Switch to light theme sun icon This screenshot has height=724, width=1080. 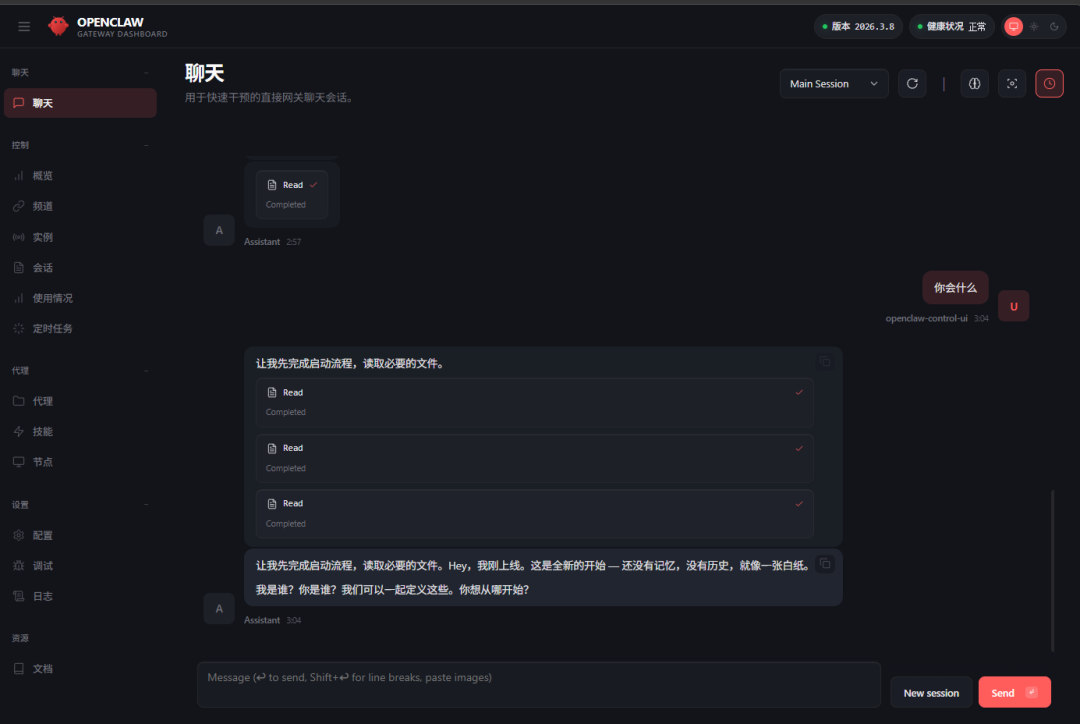point(1034,27)
